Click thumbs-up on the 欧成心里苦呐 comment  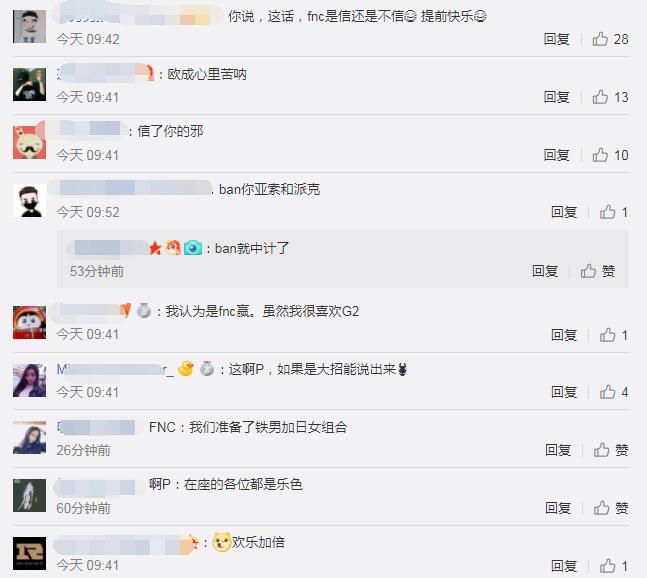pos(600,97)
